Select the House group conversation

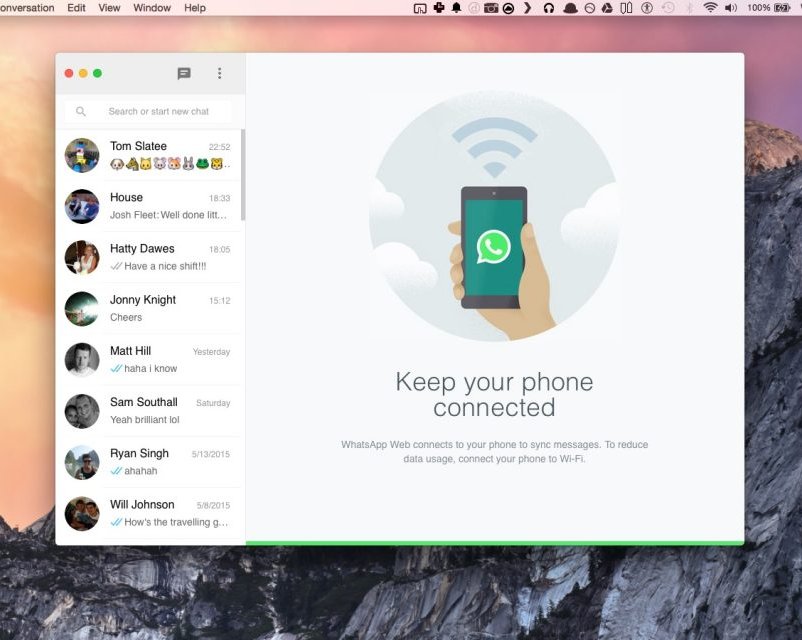point(148,206)
